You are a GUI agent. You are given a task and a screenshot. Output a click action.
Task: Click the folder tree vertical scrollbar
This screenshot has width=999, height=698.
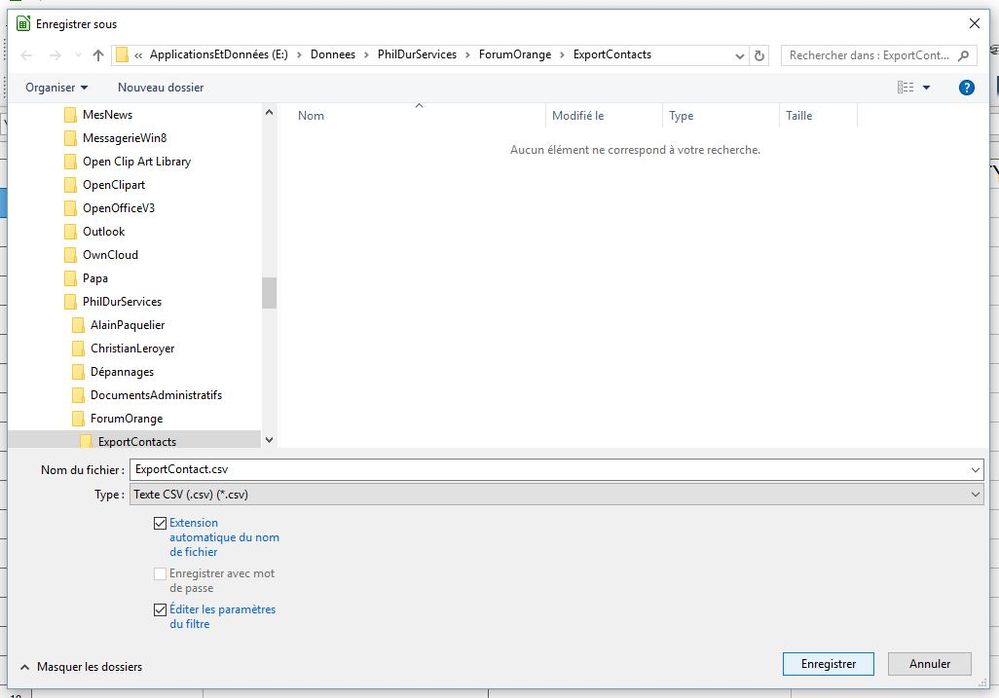pyautogui.click(x=269, y=292)
